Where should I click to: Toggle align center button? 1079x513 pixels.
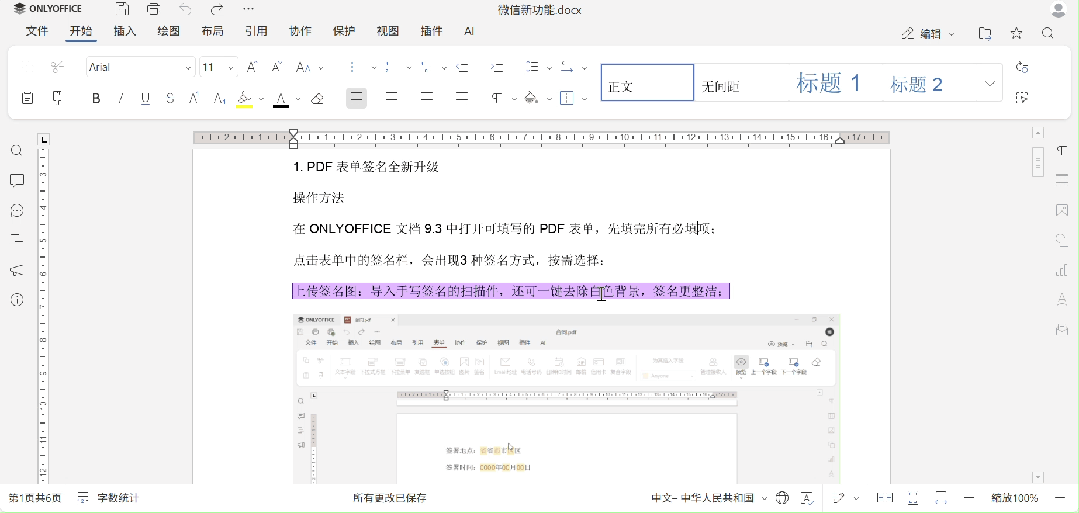[x=392, y=98]
